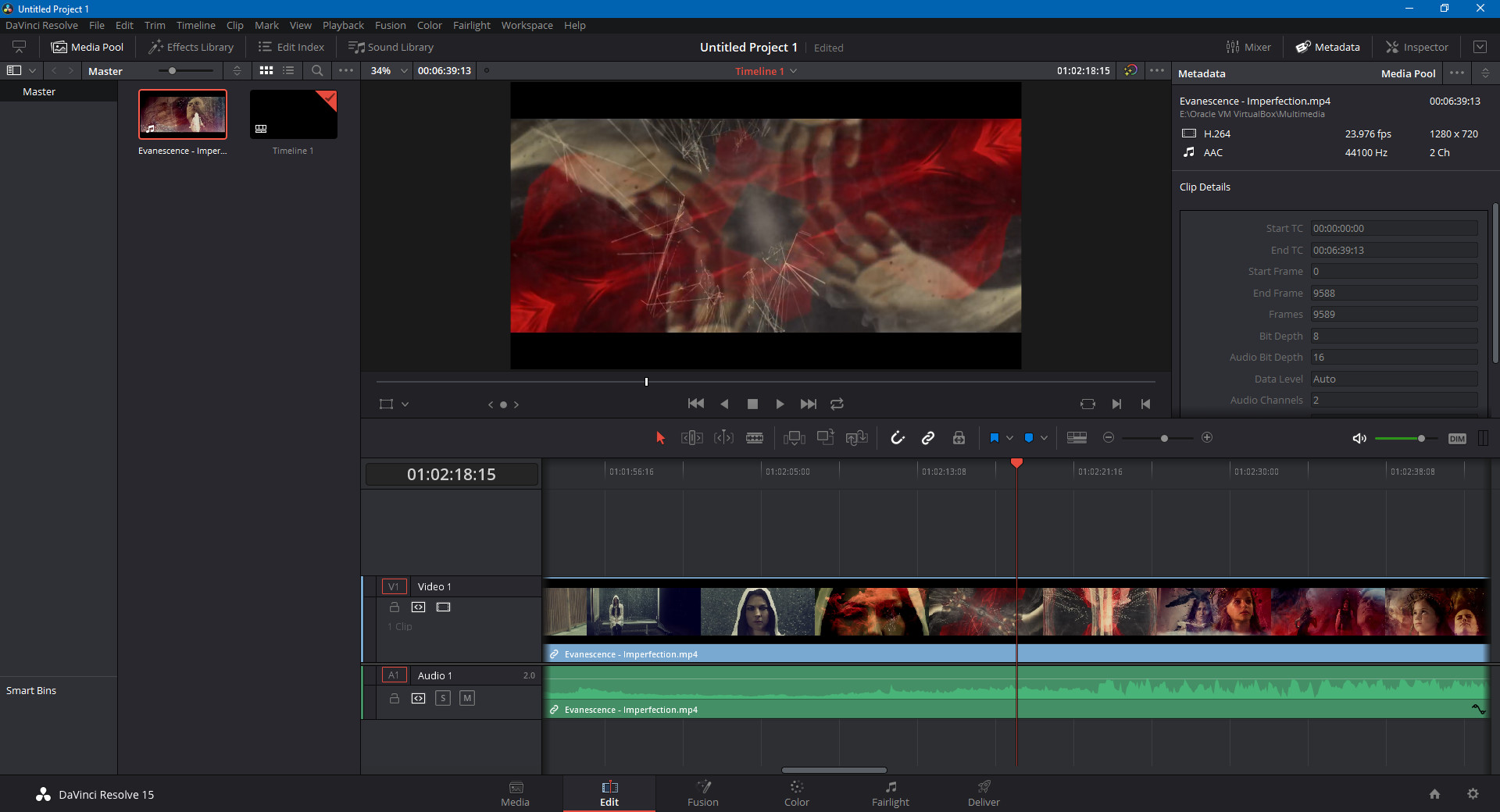Viewport: 1500px width, 812px height.
Task: Open marker color dropdown arrow
Action: point(1044,438)
